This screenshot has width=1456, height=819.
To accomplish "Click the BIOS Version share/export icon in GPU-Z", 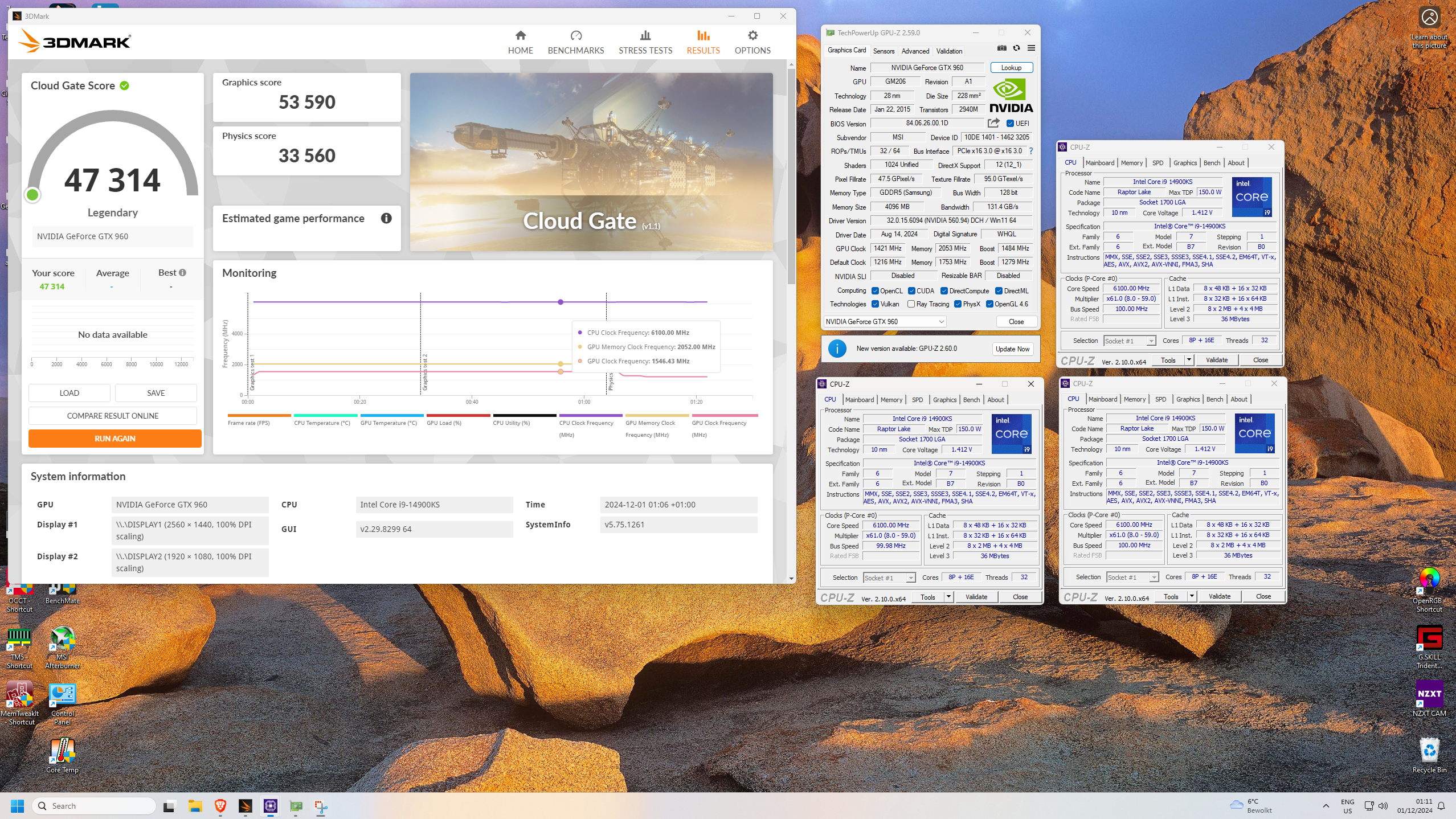I will [993, 123].
